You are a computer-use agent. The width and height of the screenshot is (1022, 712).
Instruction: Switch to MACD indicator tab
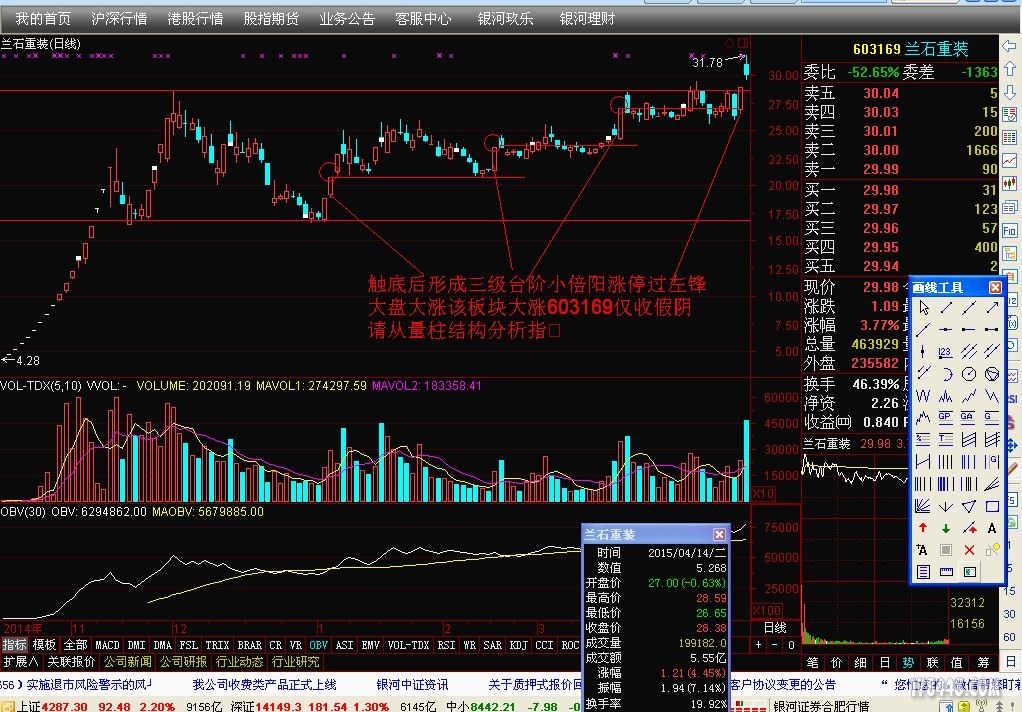point(108,645)
